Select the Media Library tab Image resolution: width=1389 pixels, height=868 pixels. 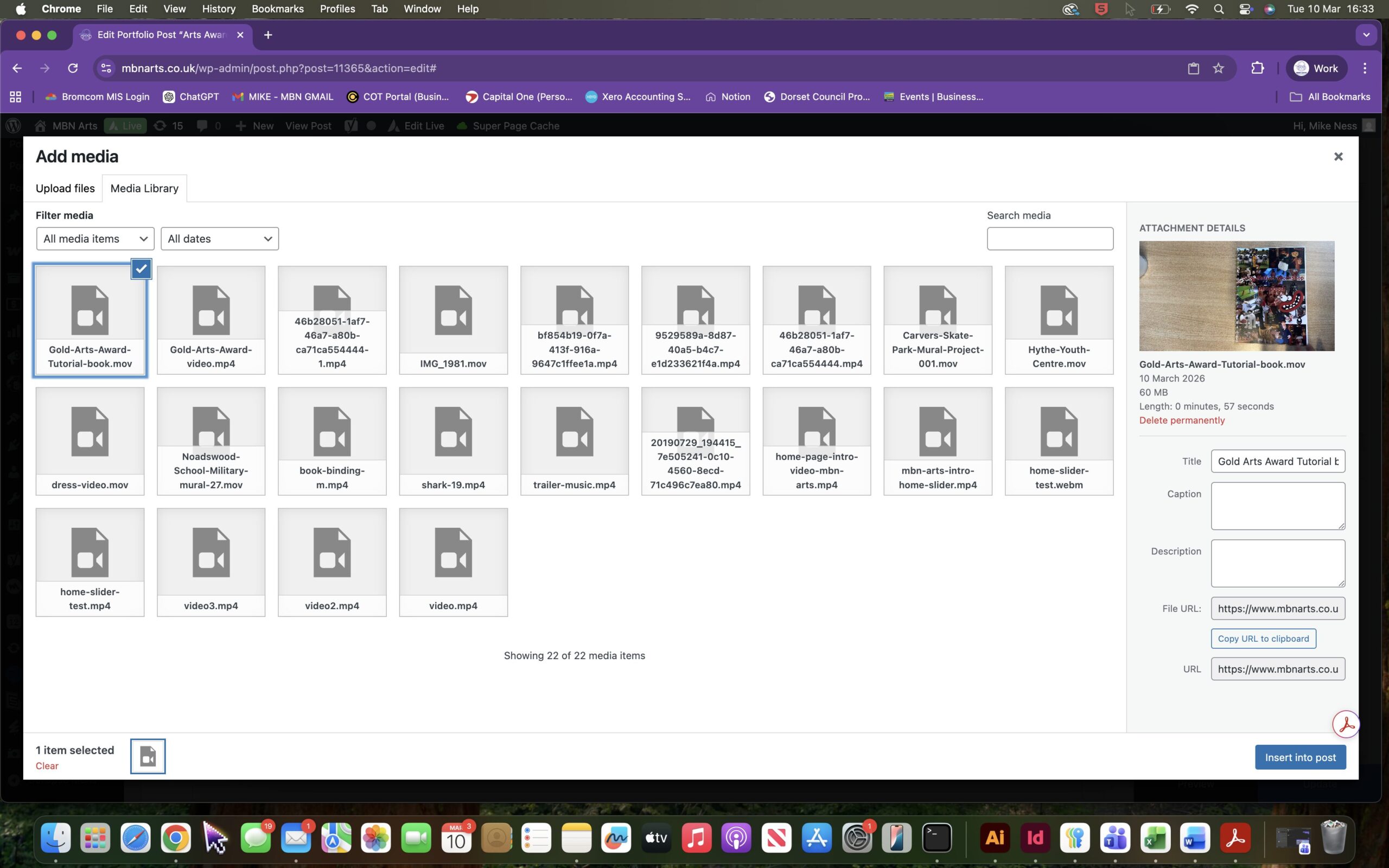pos(145,188)
